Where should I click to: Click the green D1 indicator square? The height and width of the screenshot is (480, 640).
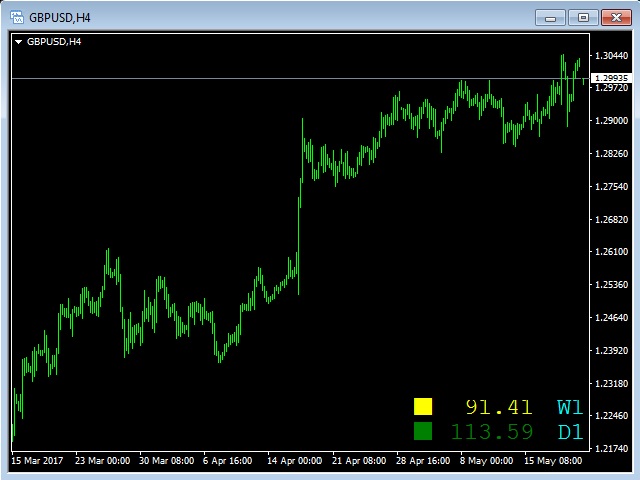423,431
